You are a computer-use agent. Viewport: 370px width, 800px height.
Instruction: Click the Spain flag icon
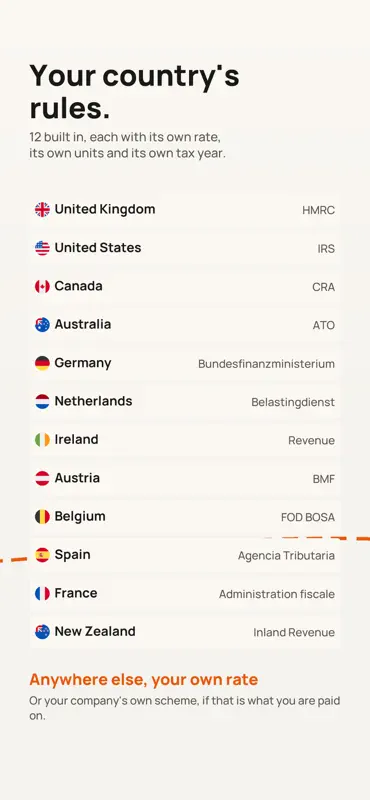(x=42, y=555)
